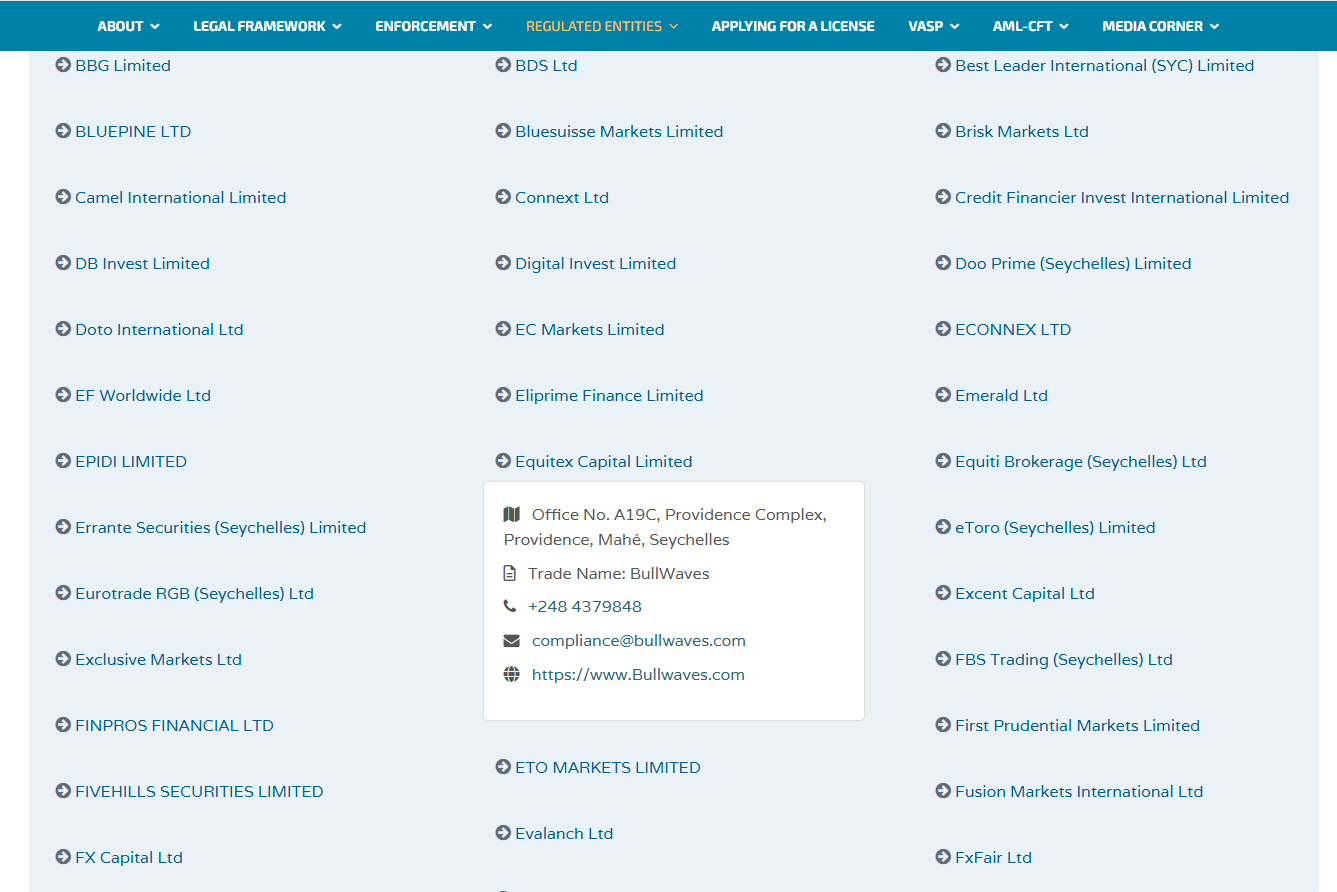Screen dimensions: 1337x892
Task: Expand the VASP menu chevron
Action: 955,26
